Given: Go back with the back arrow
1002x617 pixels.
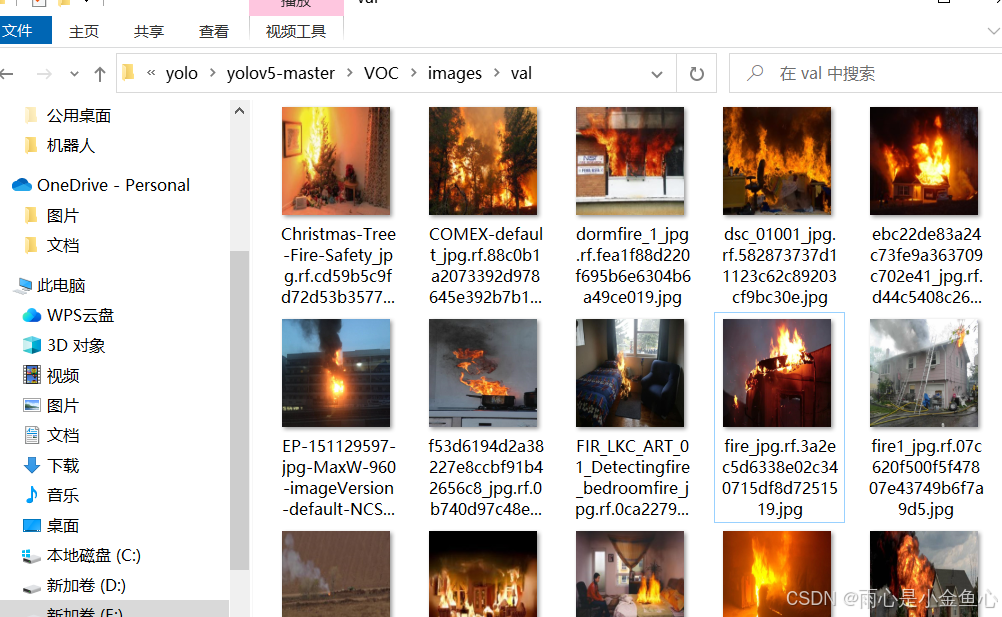Looking at the screenshot, I should tap(7, 74).
